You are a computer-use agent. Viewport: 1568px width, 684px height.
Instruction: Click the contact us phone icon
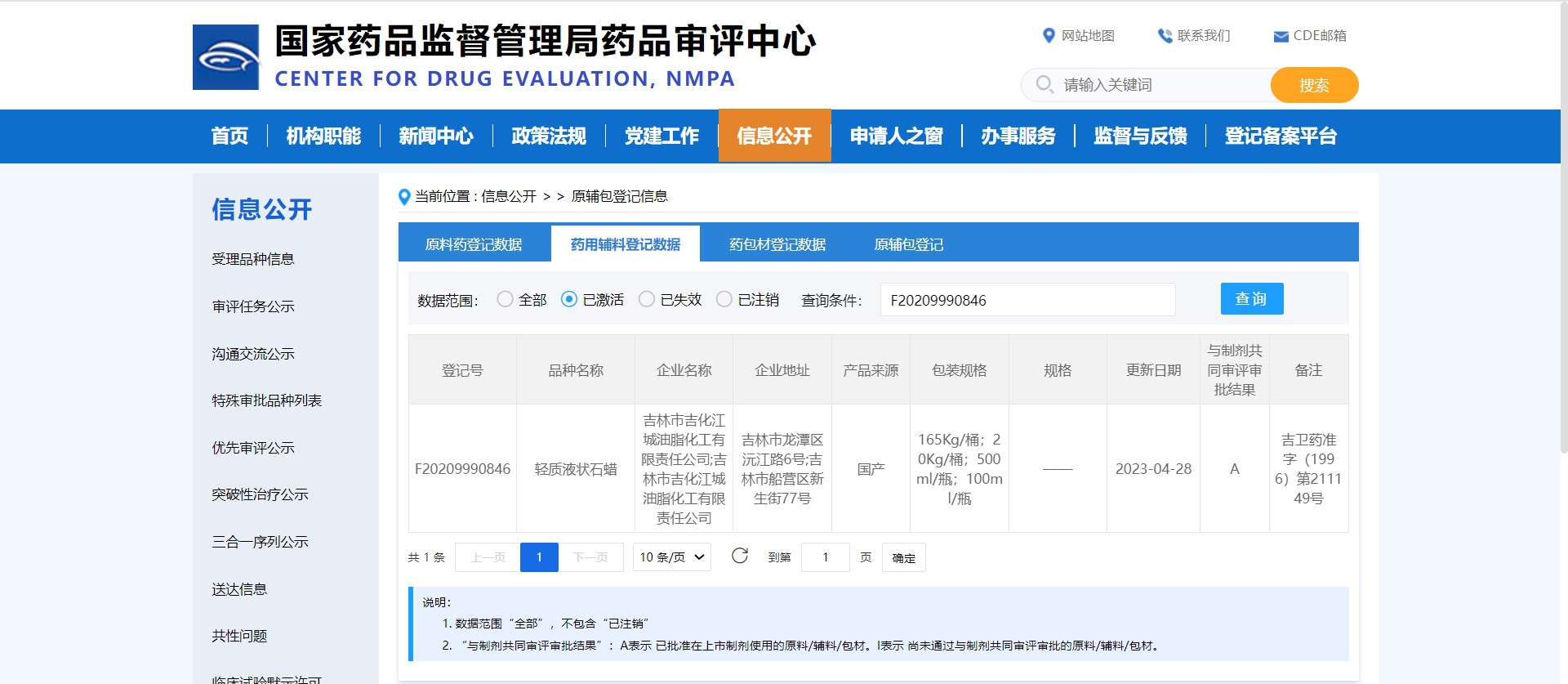(x=1165, y=36)
